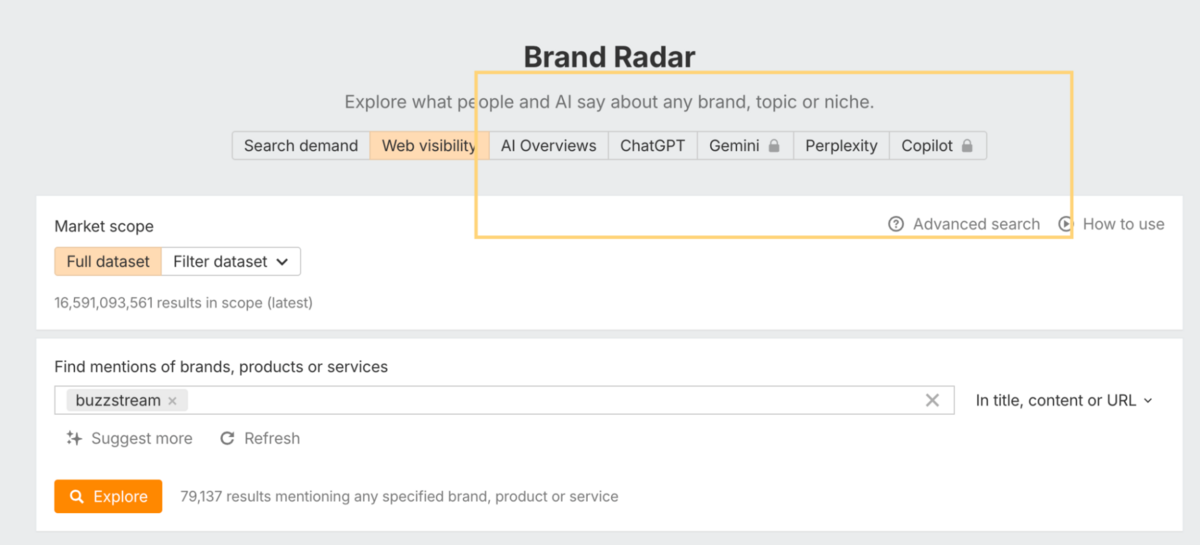
Task: Switch to the Search demand tab
Action: pyautogui.click(x=301, y=146)
